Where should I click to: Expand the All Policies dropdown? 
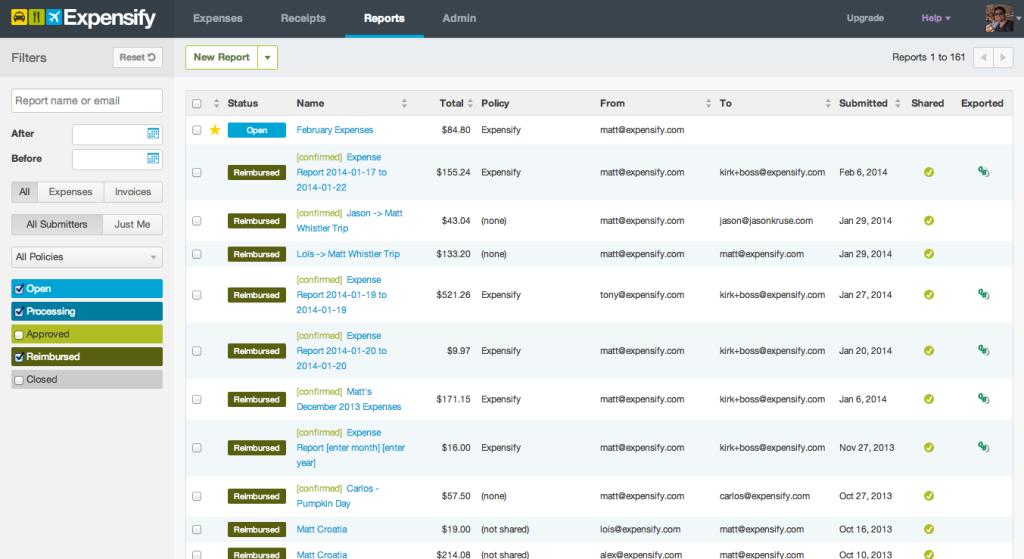point(86,257)
